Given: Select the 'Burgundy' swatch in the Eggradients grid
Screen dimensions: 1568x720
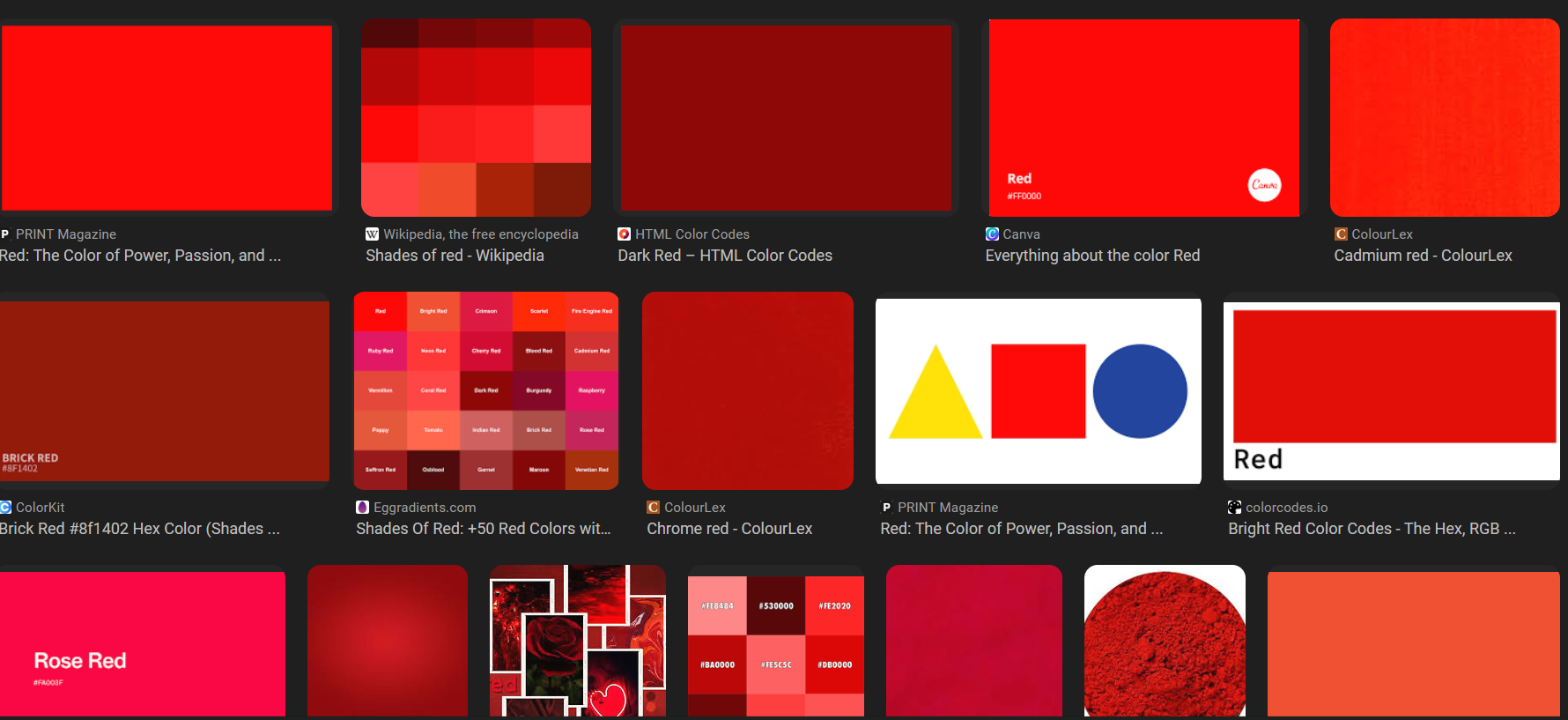Looking at the screenshot, I should (539, 390).
